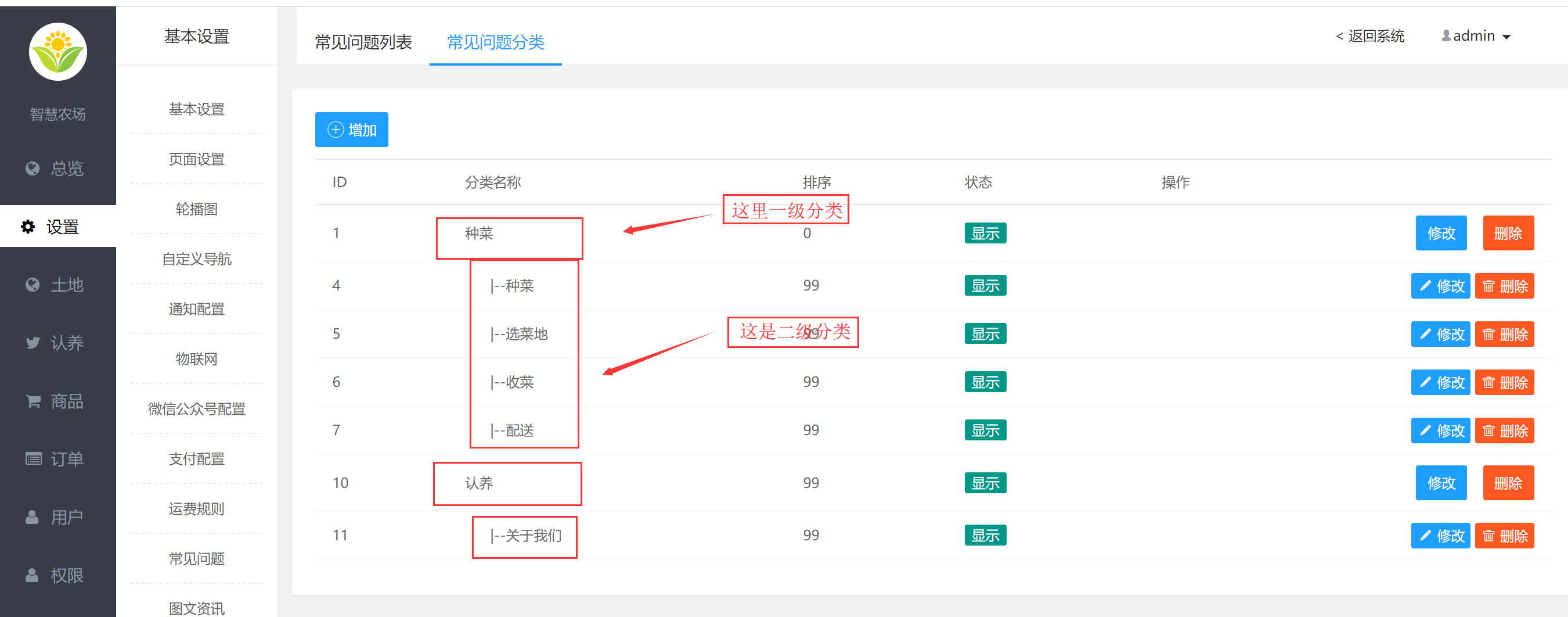Toggle 显示 status for |--关于我们 row

point(985,536)
